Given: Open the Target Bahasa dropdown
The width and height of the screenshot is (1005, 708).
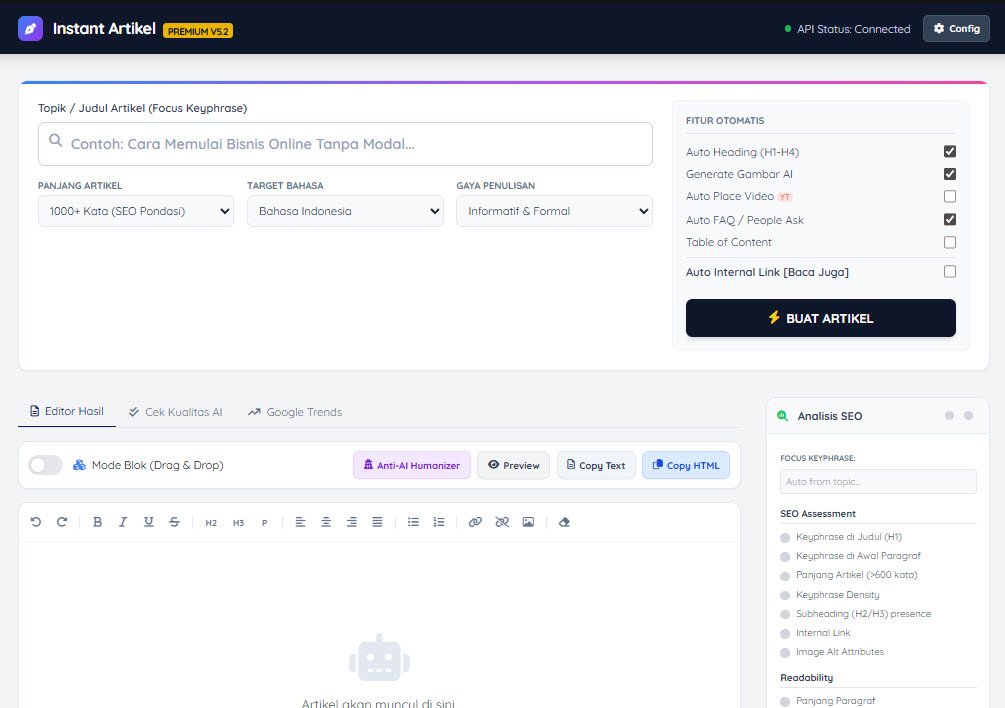Looking at the screenshot, I should click(345, 211).
